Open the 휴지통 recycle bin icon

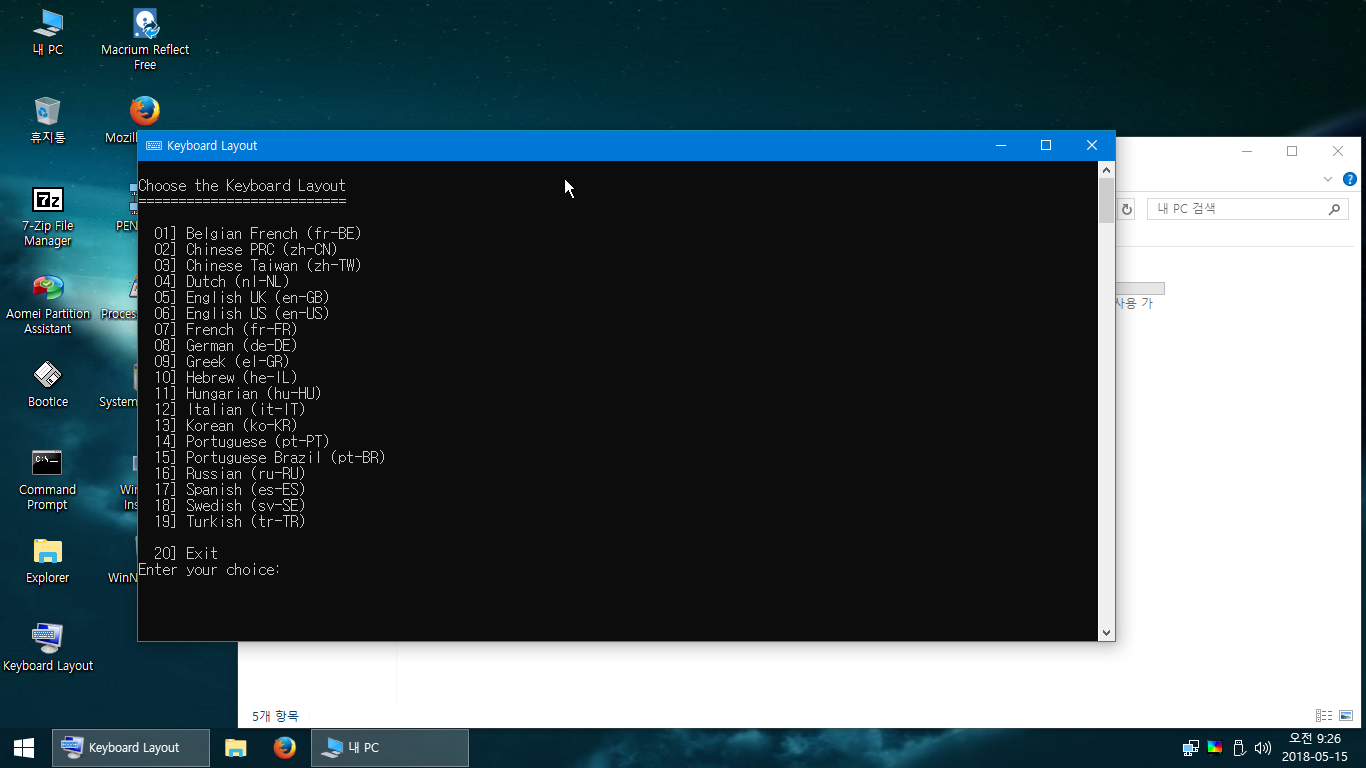[47, 120]
